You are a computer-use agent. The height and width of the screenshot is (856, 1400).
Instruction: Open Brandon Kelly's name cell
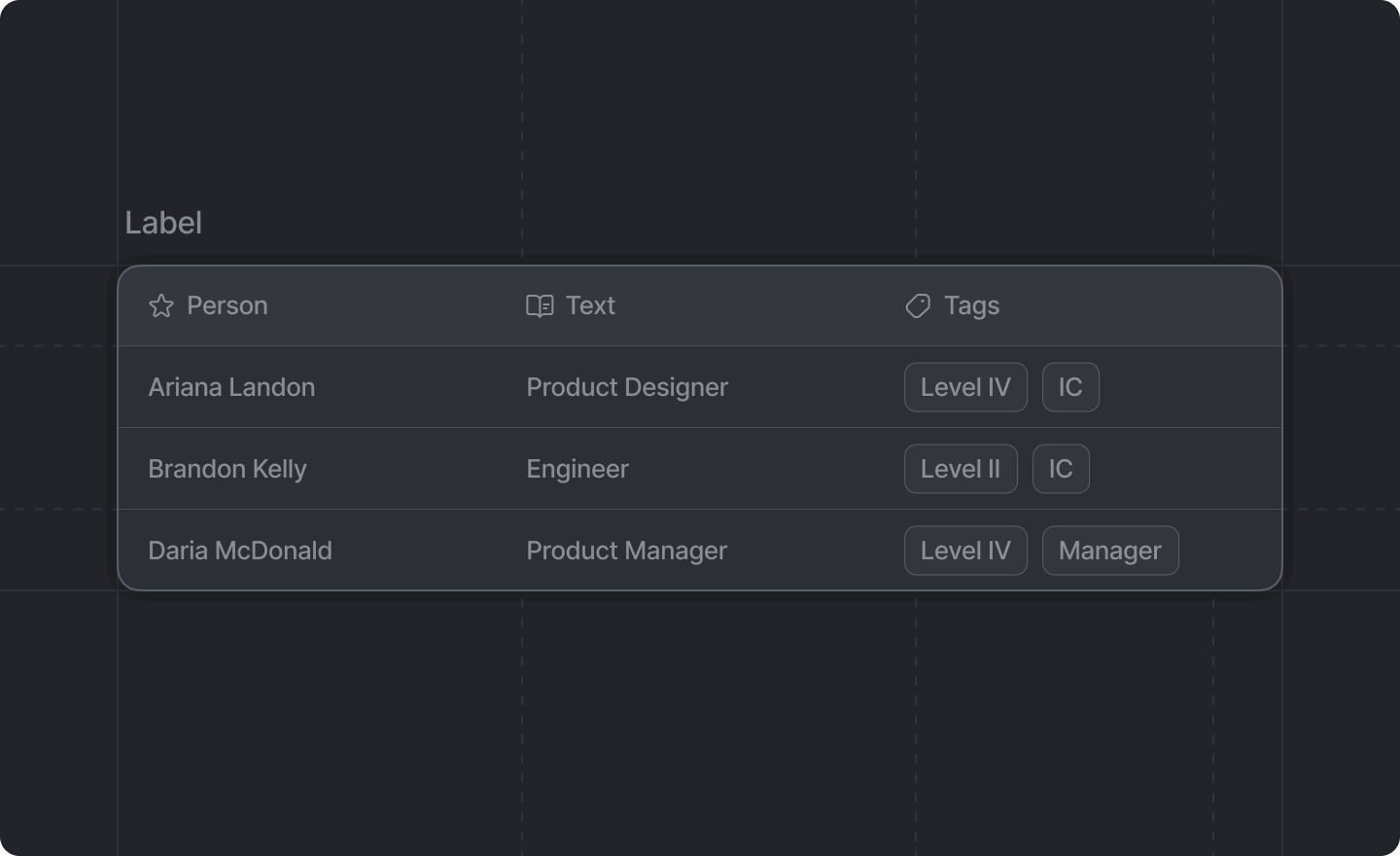click(x=227, y=469)
